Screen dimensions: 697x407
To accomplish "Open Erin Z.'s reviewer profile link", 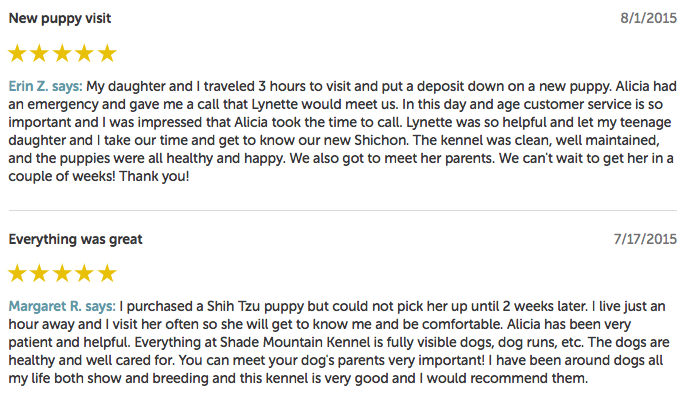I will [45, 86].
